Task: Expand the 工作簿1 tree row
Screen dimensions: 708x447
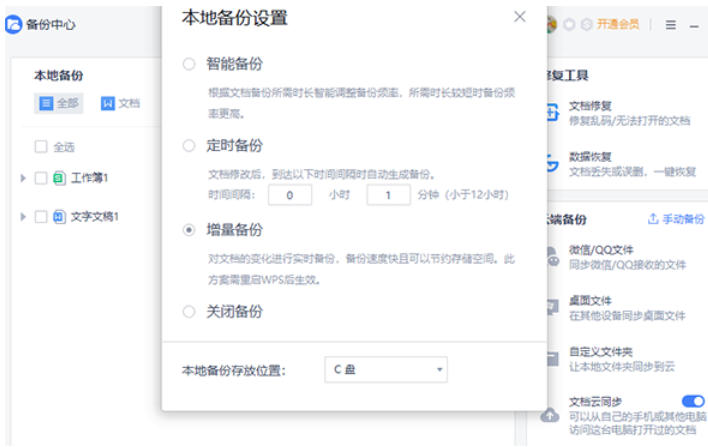Action: pos(23,178)
